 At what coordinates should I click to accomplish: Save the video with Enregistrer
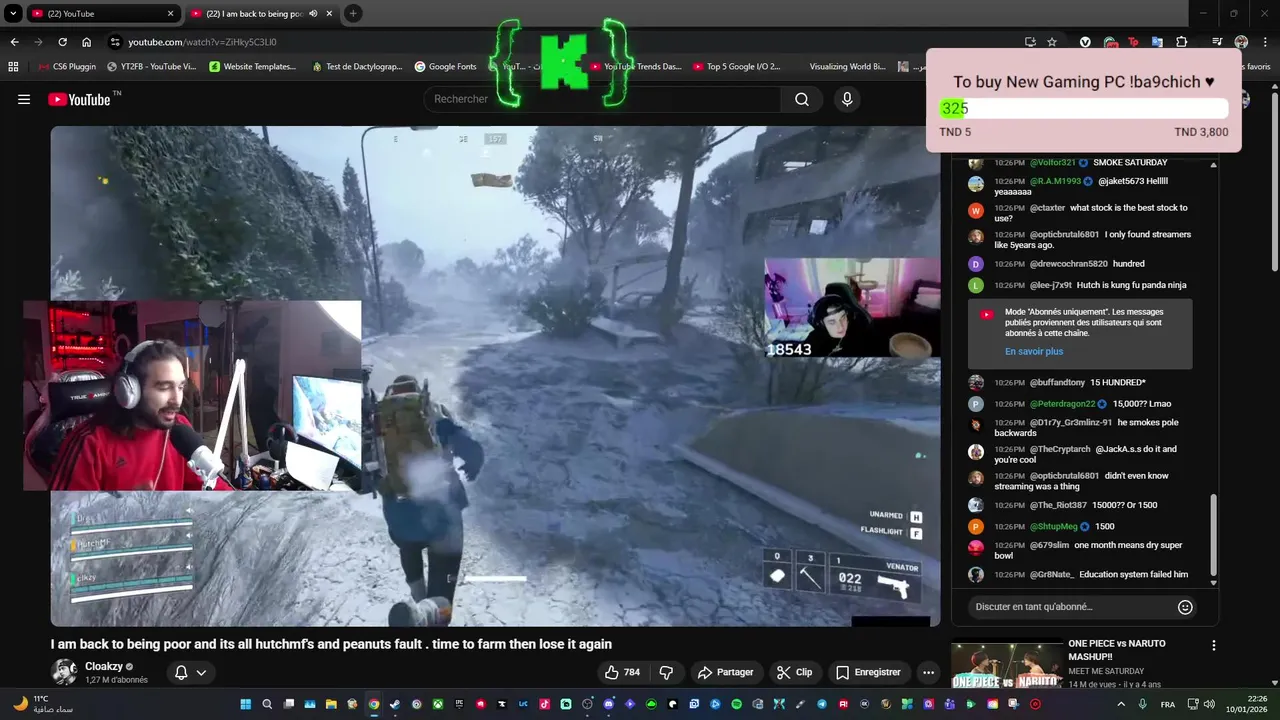click(868, 672)
